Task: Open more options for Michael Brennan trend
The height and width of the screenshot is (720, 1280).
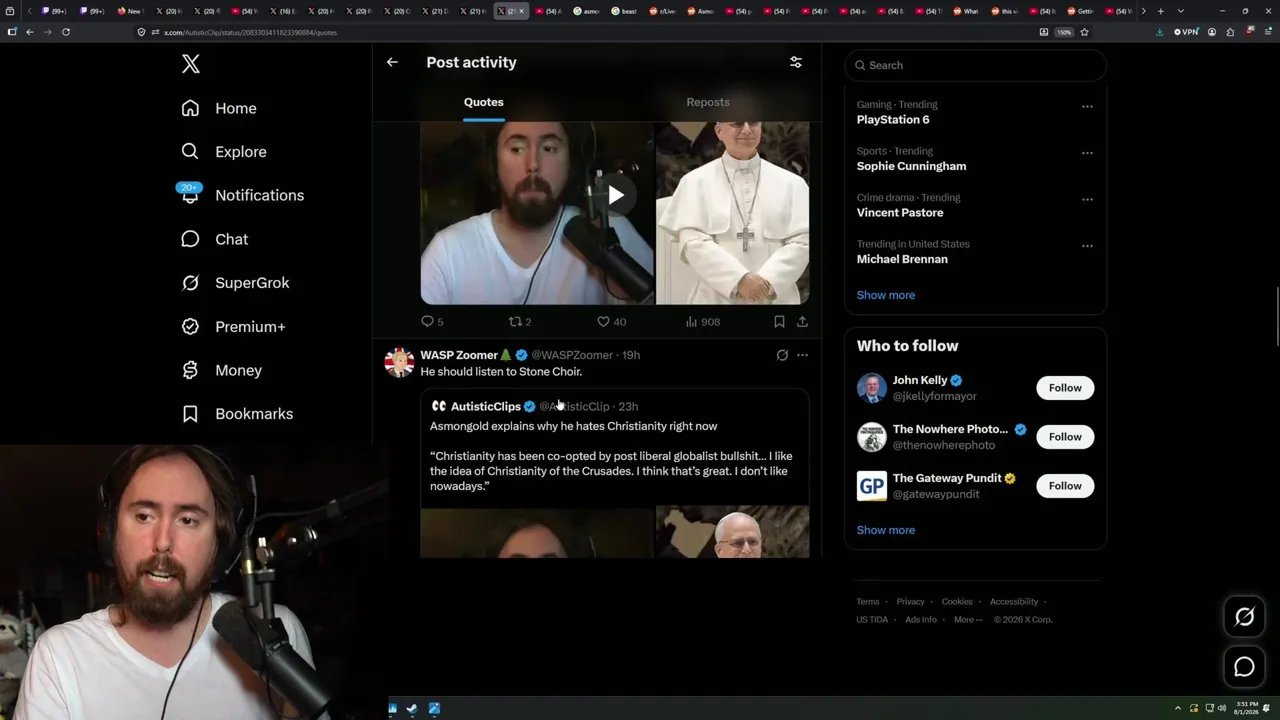Action: tap(1087, 246)
